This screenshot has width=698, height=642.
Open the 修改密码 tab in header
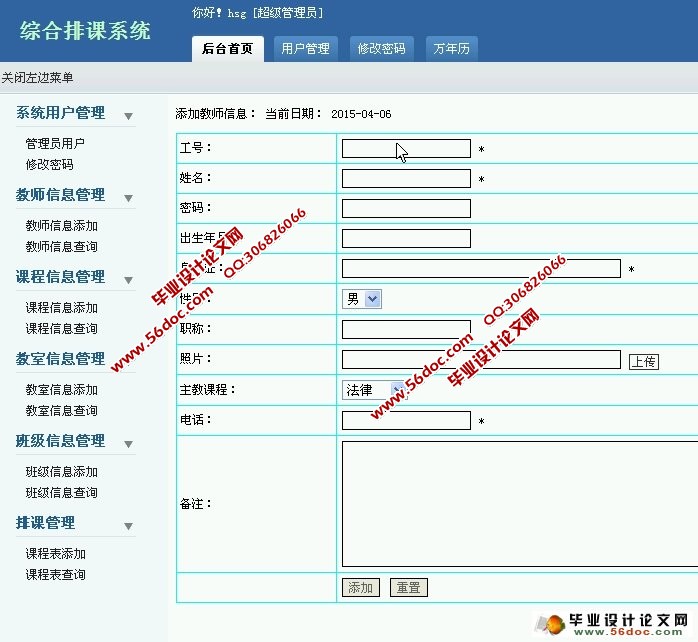click(x=381, y=49)
